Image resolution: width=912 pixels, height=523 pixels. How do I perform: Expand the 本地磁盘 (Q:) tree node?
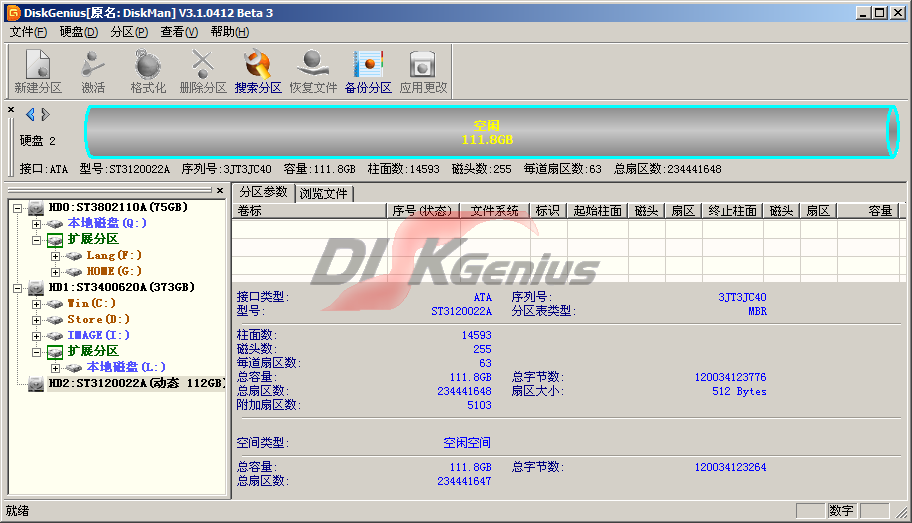[36, 224]
